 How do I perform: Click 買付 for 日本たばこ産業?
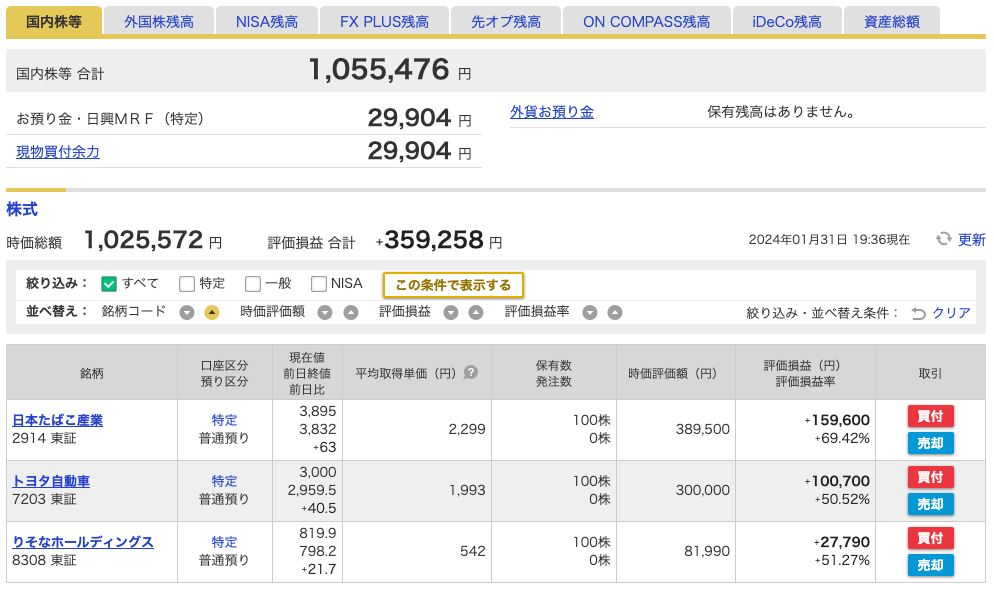click(x=931, y=416)
